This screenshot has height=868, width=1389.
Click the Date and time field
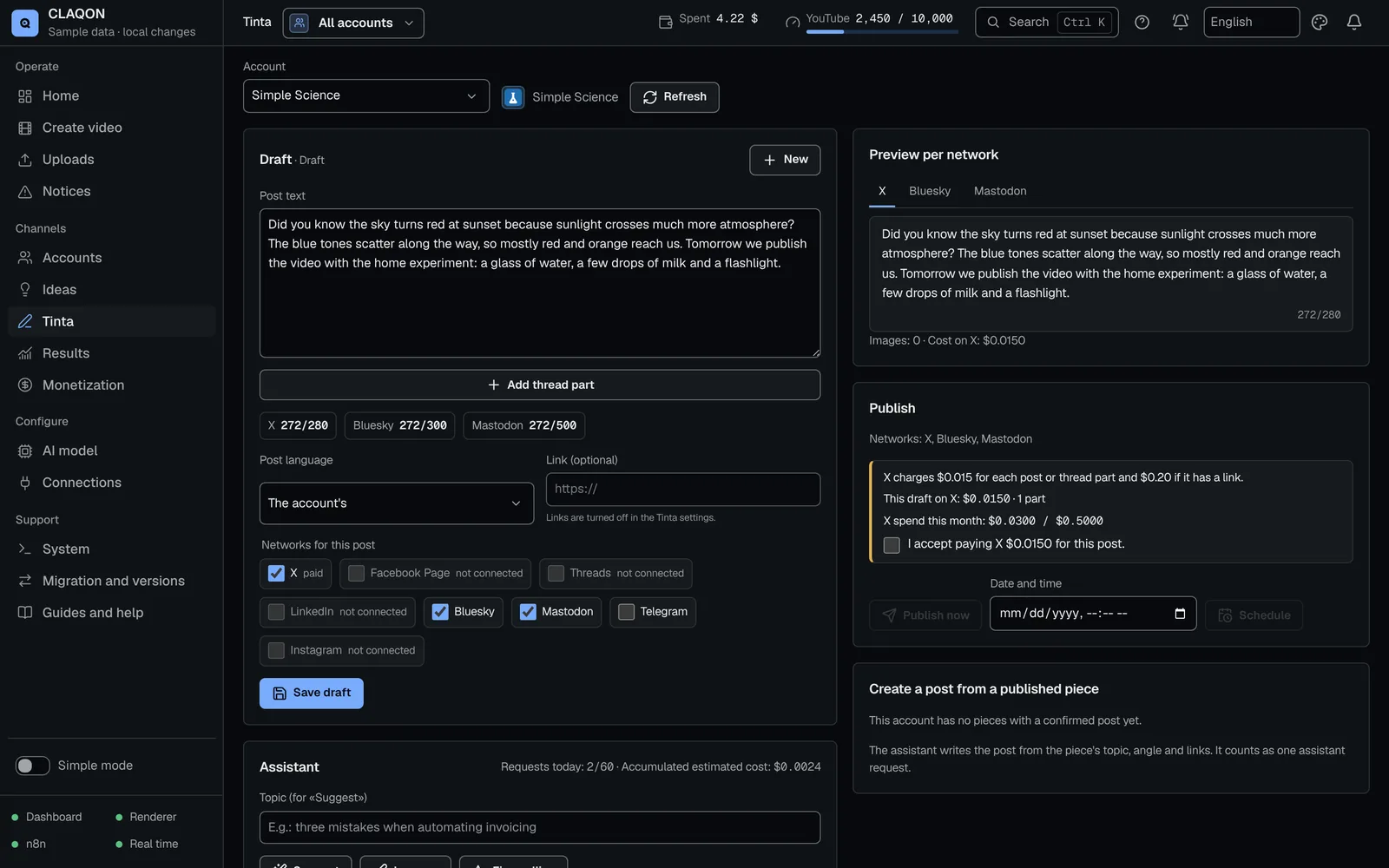pos(1093,614)
